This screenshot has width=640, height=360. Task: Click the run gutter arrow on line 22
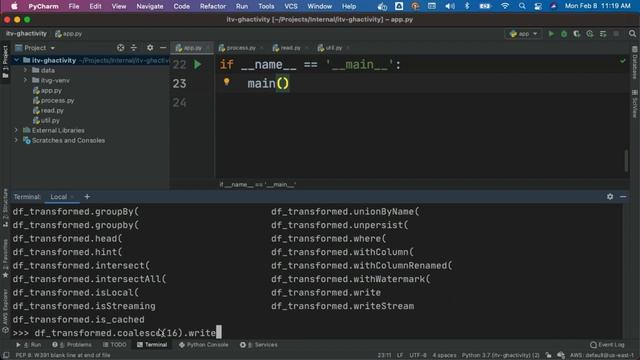(198, 64)
